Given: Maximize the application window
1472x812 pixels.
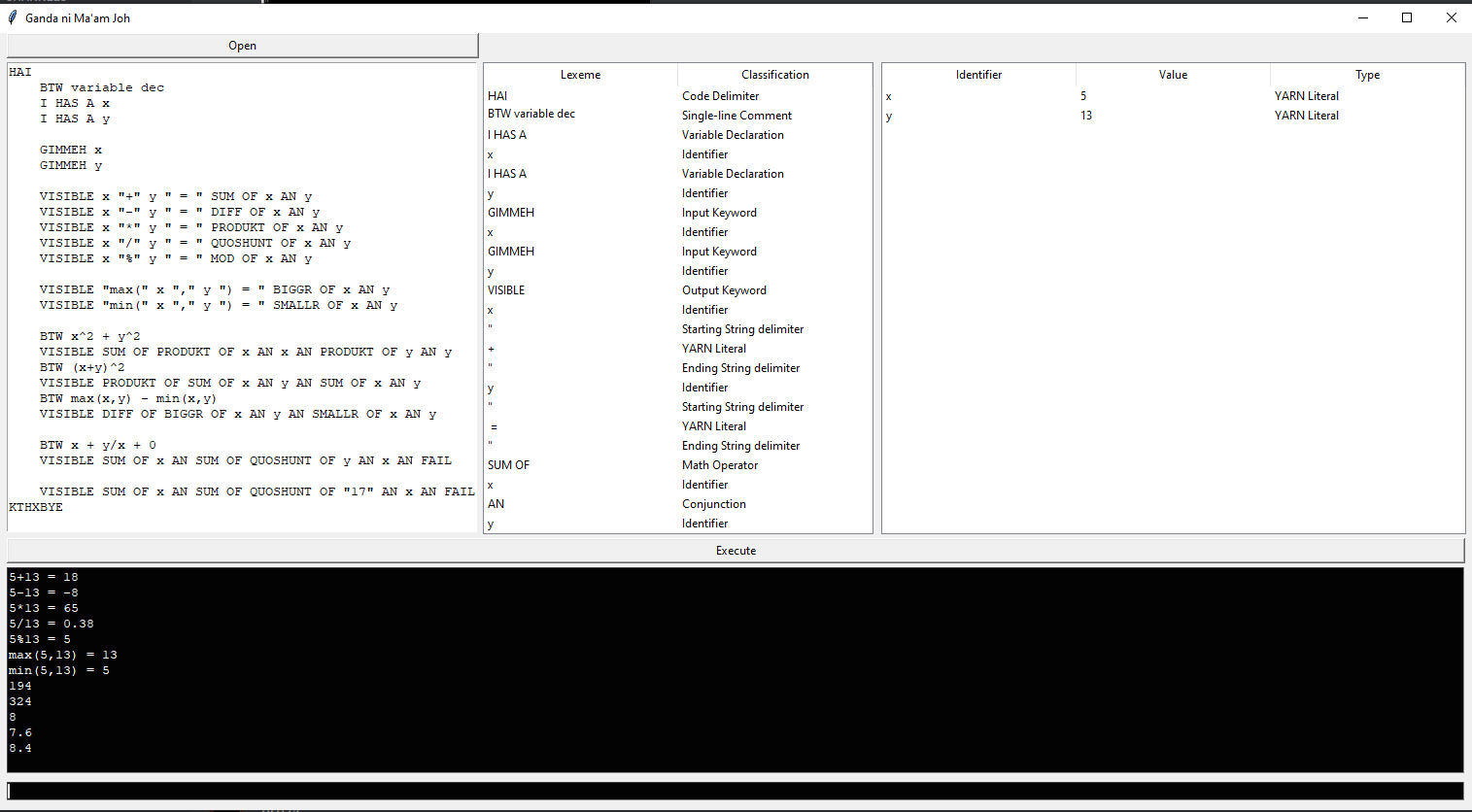Looking at the screenshot, I should pyautogui.click(x=1406, y=17).
